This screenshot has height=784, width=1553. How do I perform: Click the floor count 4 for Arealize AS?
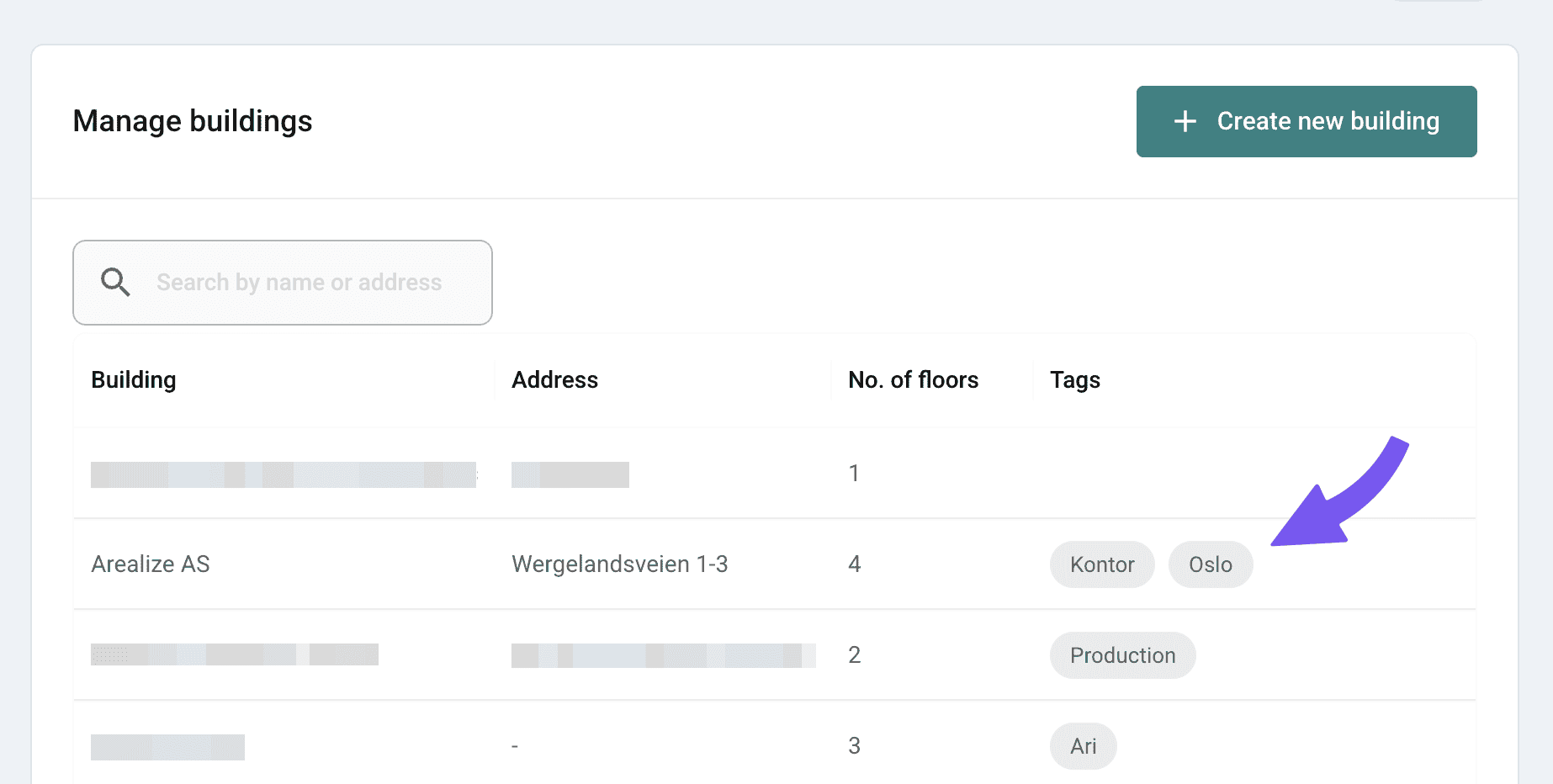[854, 564]
